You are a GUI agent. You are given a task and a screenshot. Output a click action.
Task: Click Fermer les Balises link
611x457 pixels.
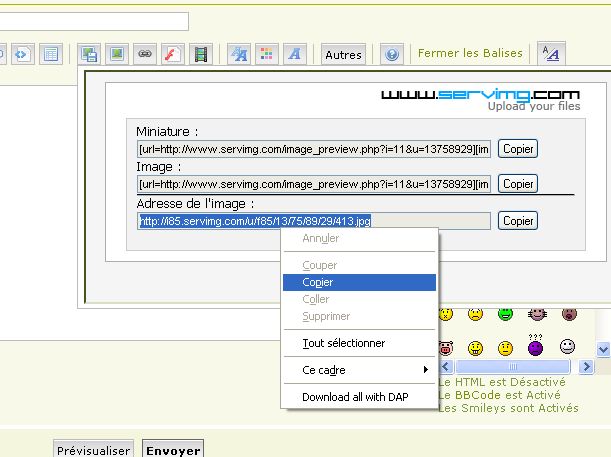pos(470,53)
